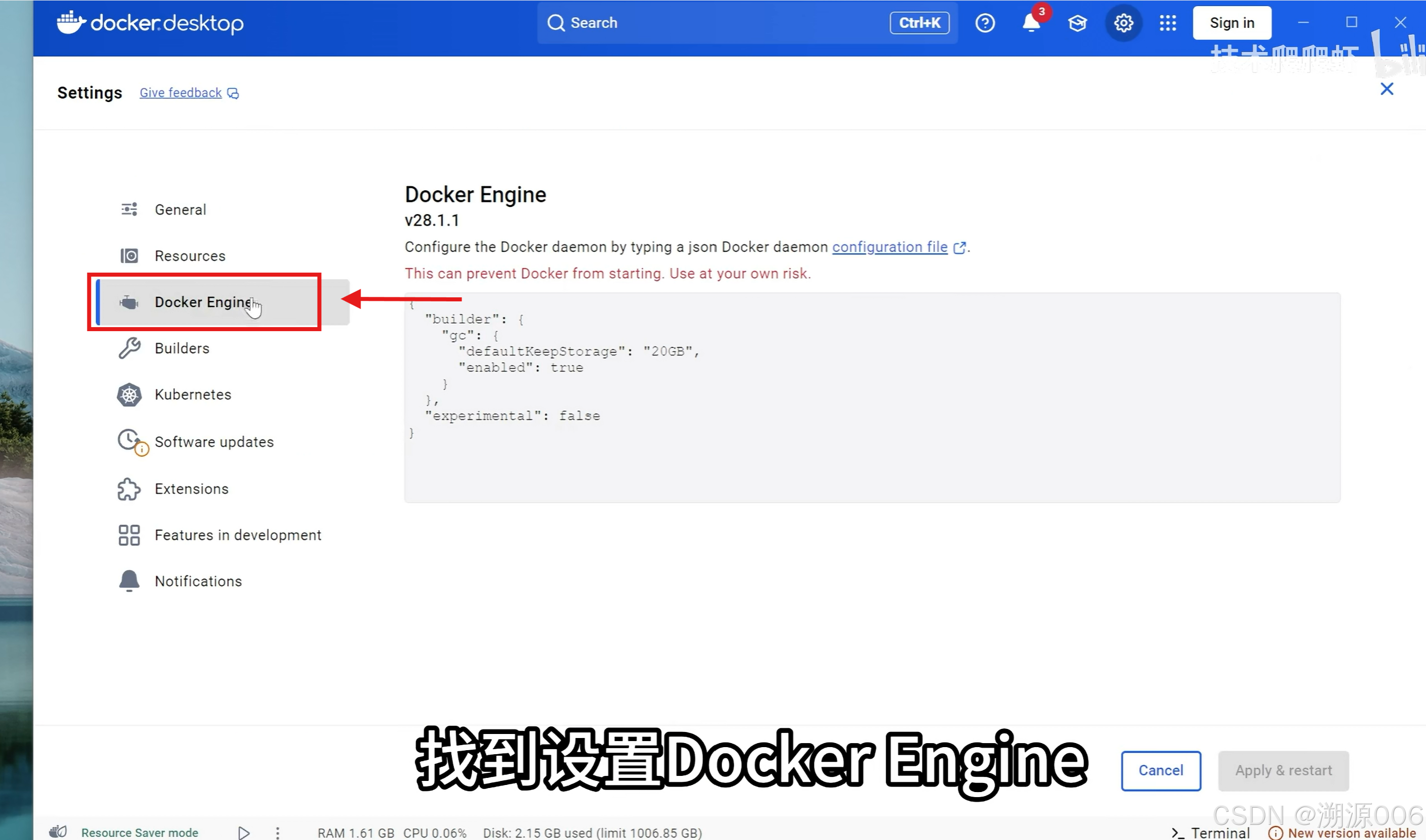This screenshot has height=840, width=1426.
Task: Select Resources in settings sidebar
Action: pos(223,256)
